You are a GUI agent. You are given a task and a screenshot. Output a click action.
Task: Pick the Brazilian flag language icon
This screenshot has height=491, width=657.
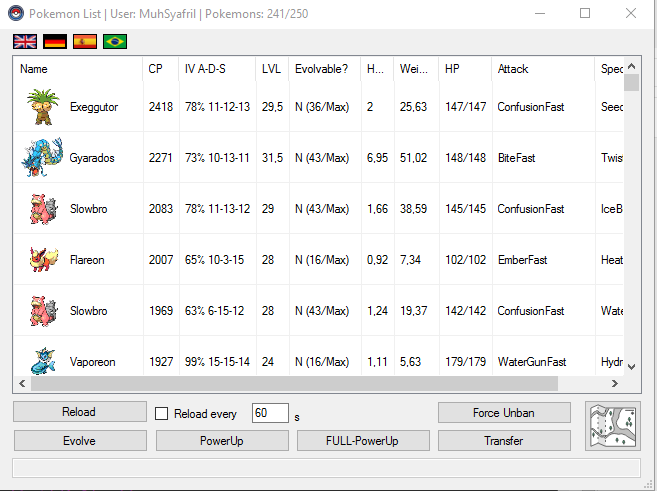point(115,41)
